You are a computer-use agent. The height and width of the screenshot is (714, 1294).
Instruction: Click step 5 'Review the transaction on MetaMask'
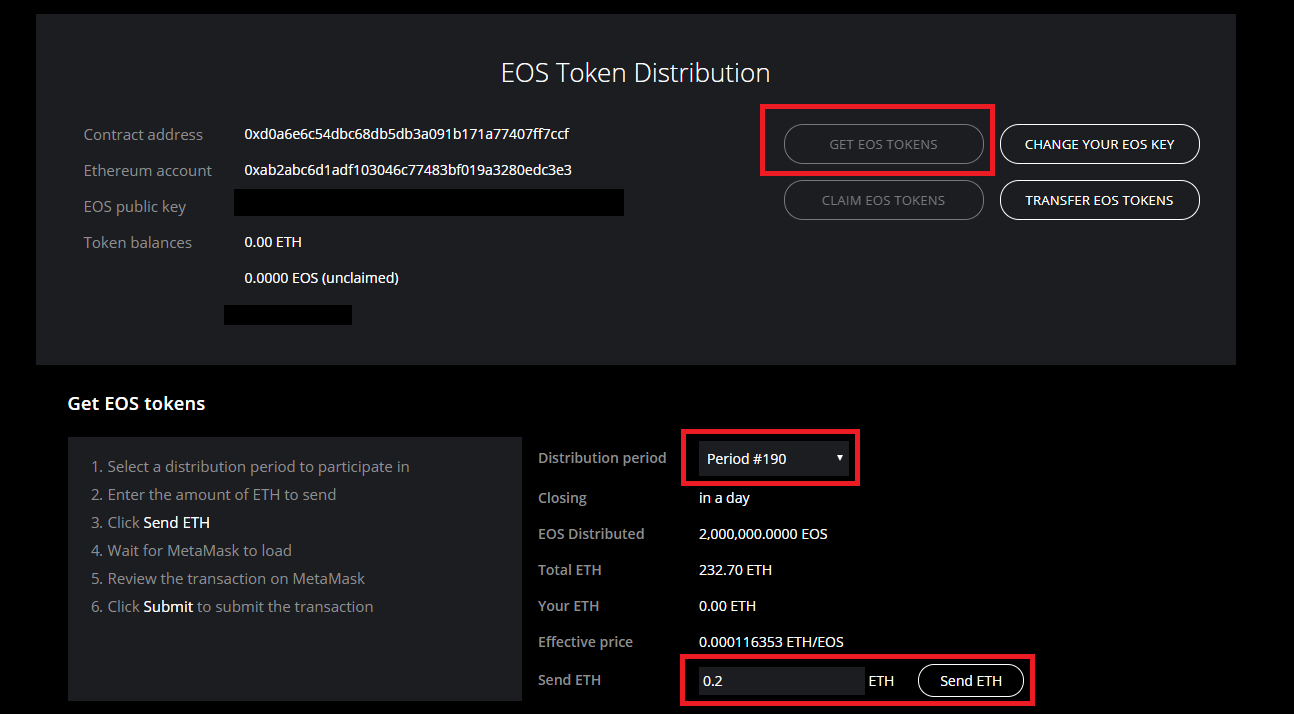coord(228,578)
